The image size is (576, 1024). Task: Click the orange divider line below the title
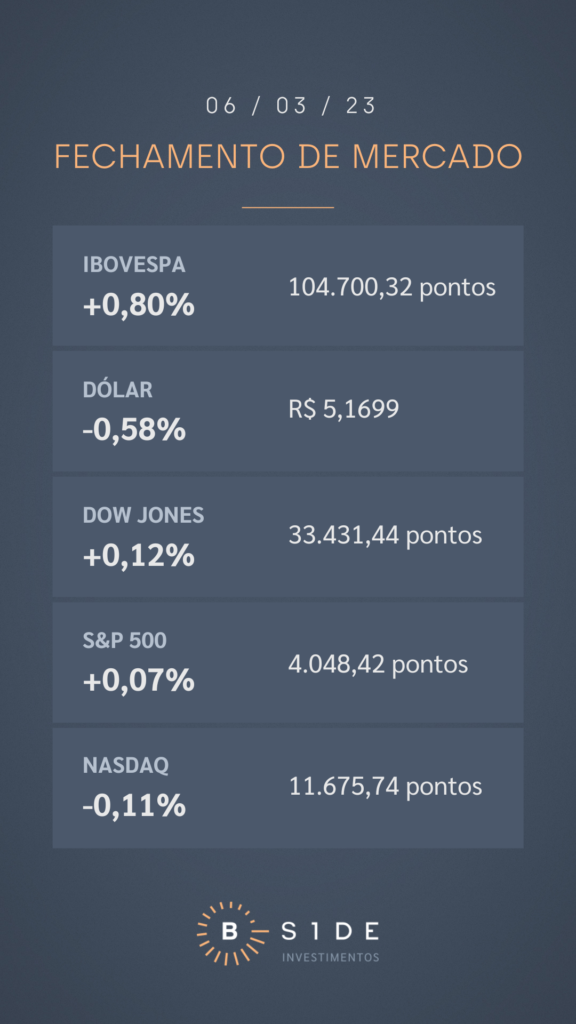[x=288, y=208]
